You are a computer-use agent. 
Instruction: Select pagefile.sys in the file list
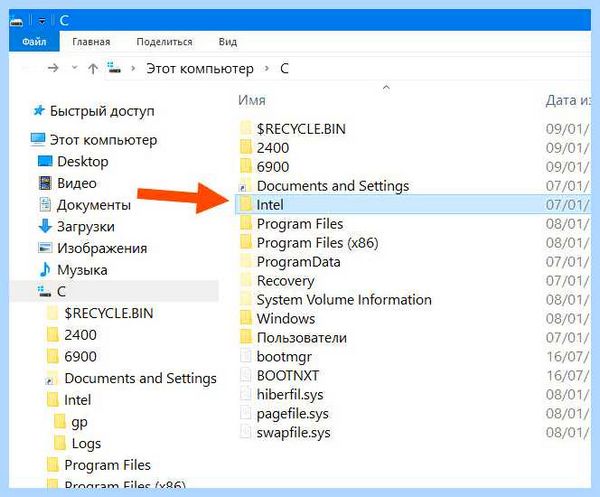tap(293, 414)
